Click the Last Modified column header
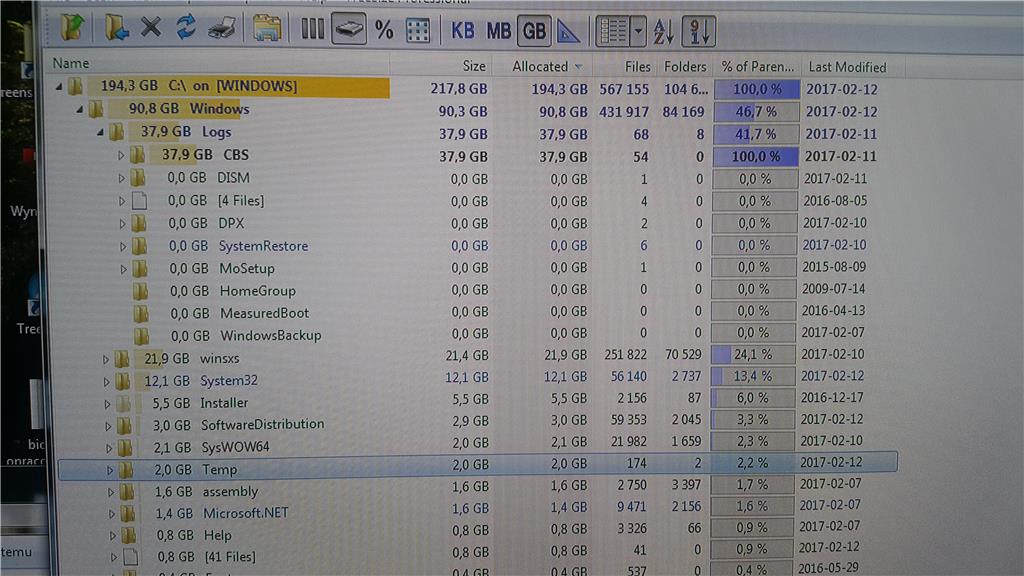Viewport: 1024px width, 576px height. (847, 67)
